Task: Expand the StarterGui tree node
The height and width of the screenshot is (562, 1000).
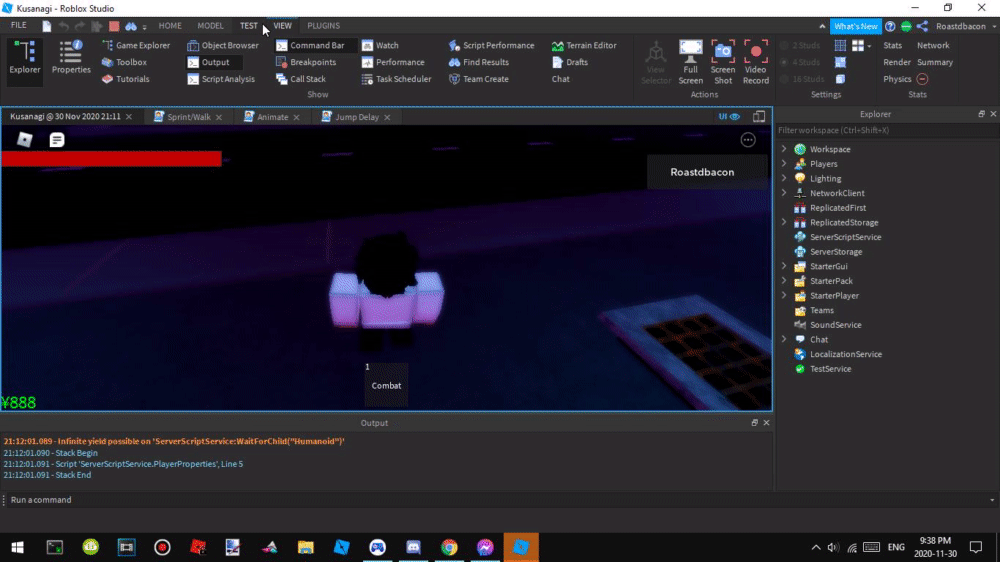Action: click(x=784, y=266)
